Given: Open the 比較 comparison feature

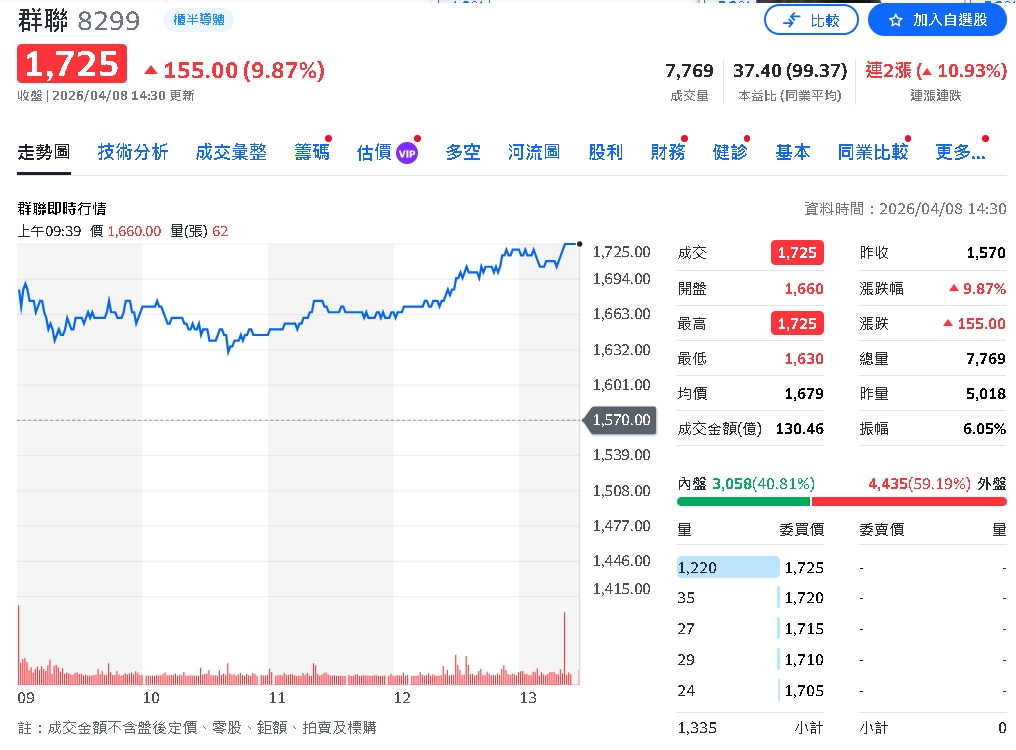Looking at the screenshot, I should pyautogui.click(x=812, y=19).
